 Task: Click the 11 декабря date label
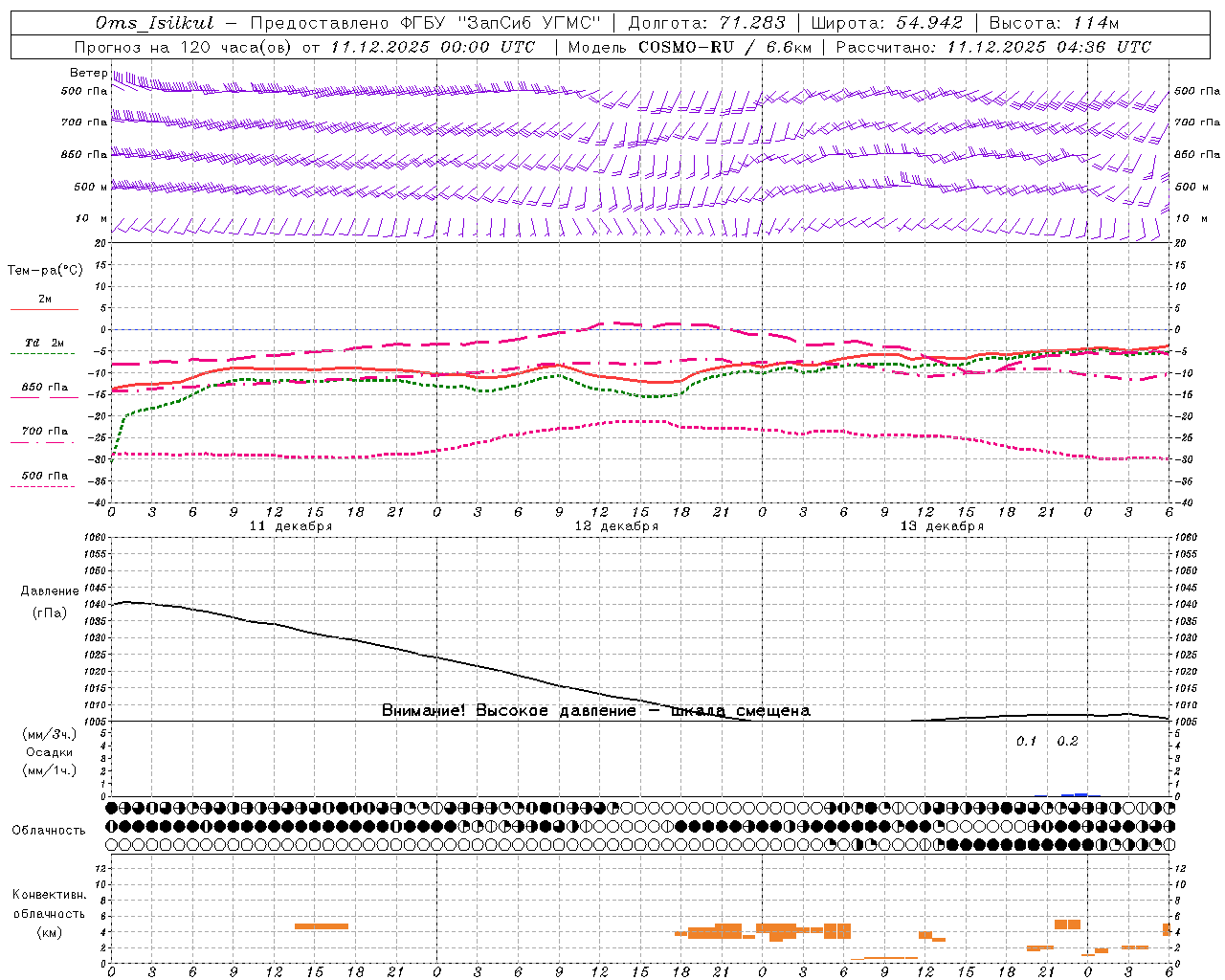coord(291,526)
